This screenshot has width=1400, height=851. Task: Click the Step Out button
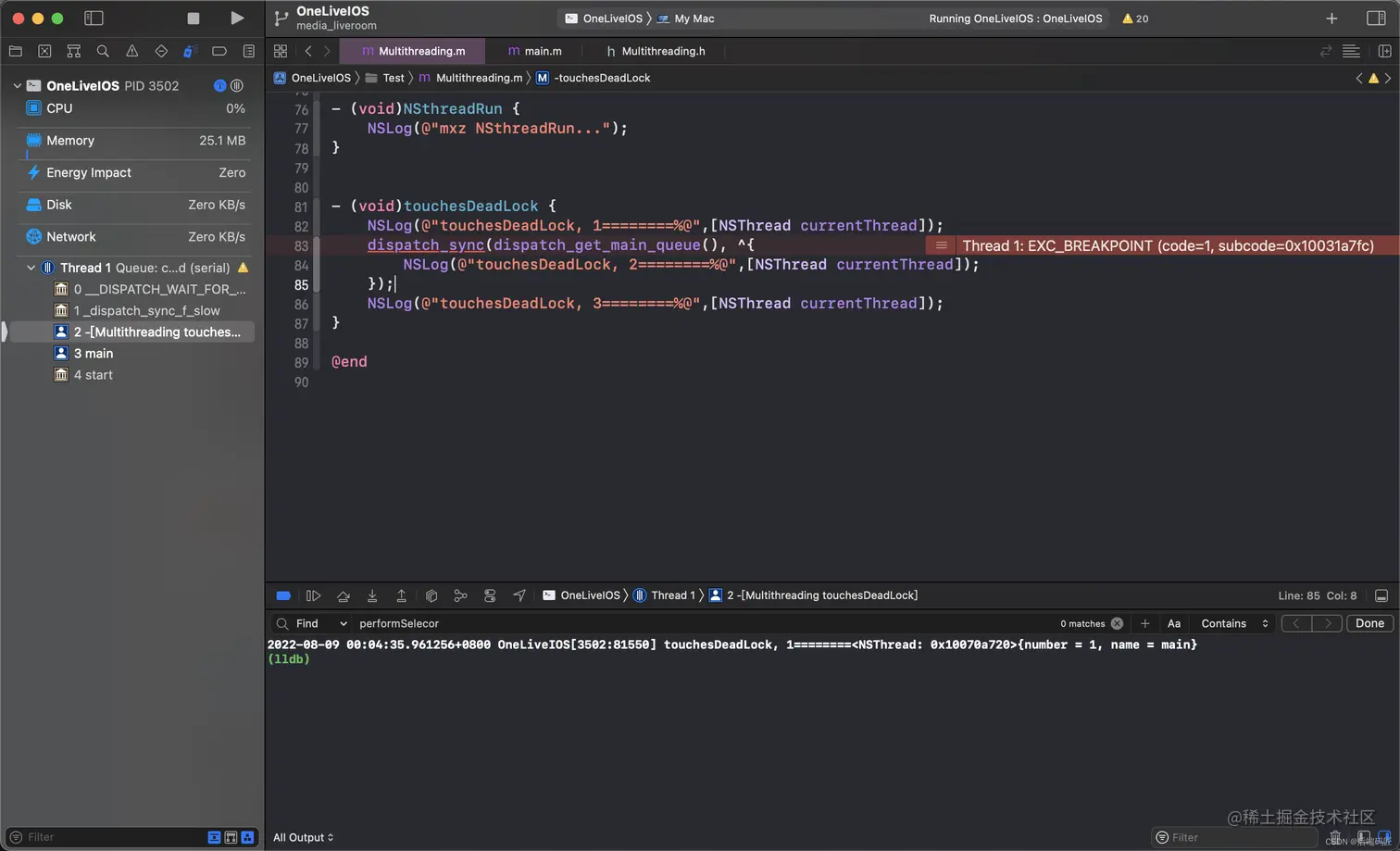click(401, 595)
